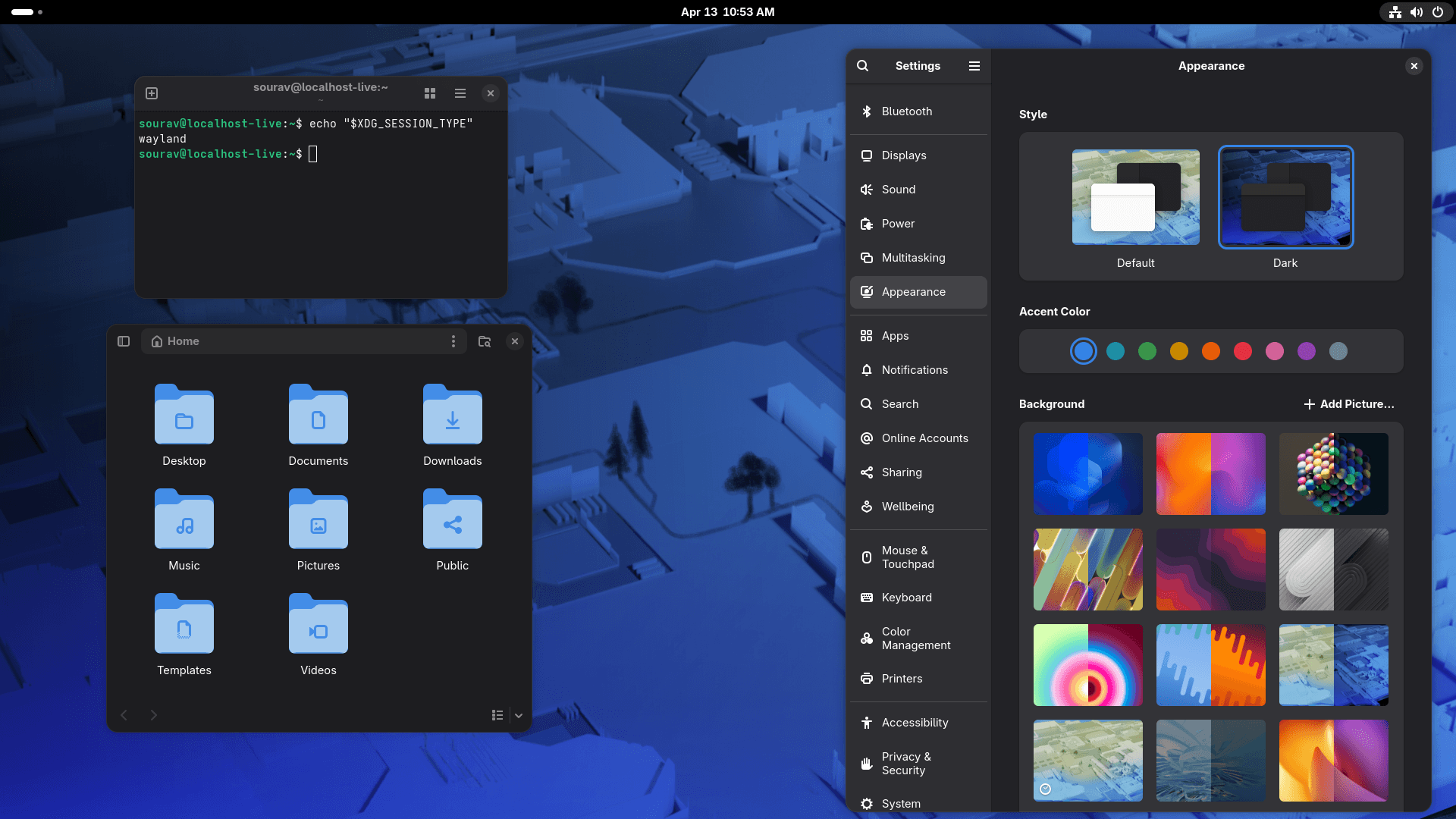
Task: Open the Printers settings section
Action: pos(901,679)
